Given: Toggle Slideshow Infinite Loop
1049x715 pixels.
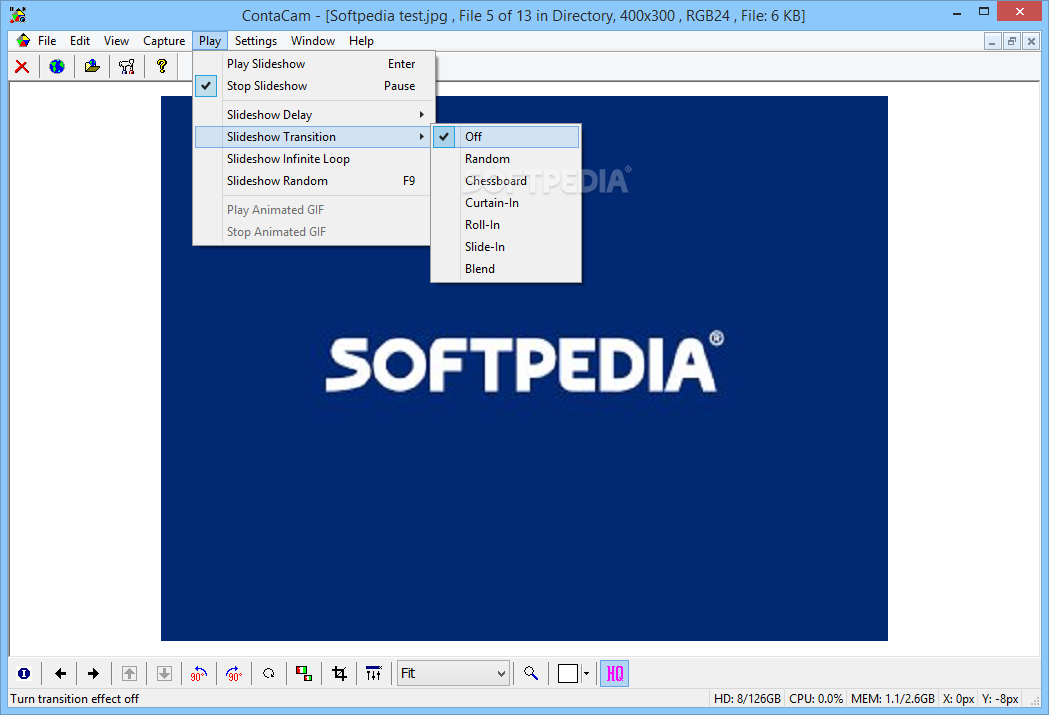Looking at the screenshot, I should tap(314, 159).
